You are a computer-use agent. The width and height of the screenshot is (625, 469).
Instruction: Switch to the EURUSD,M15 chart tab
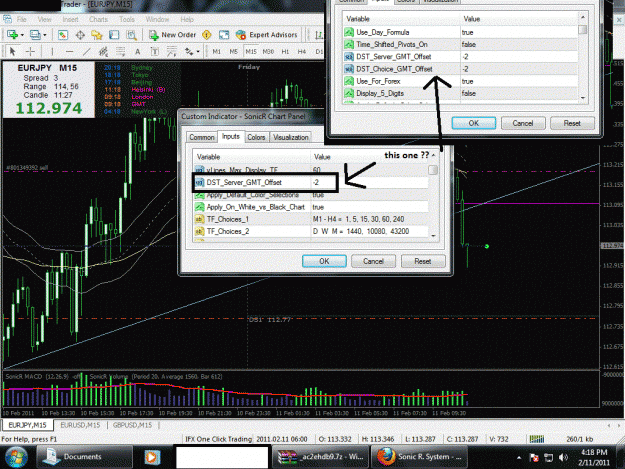80,425
